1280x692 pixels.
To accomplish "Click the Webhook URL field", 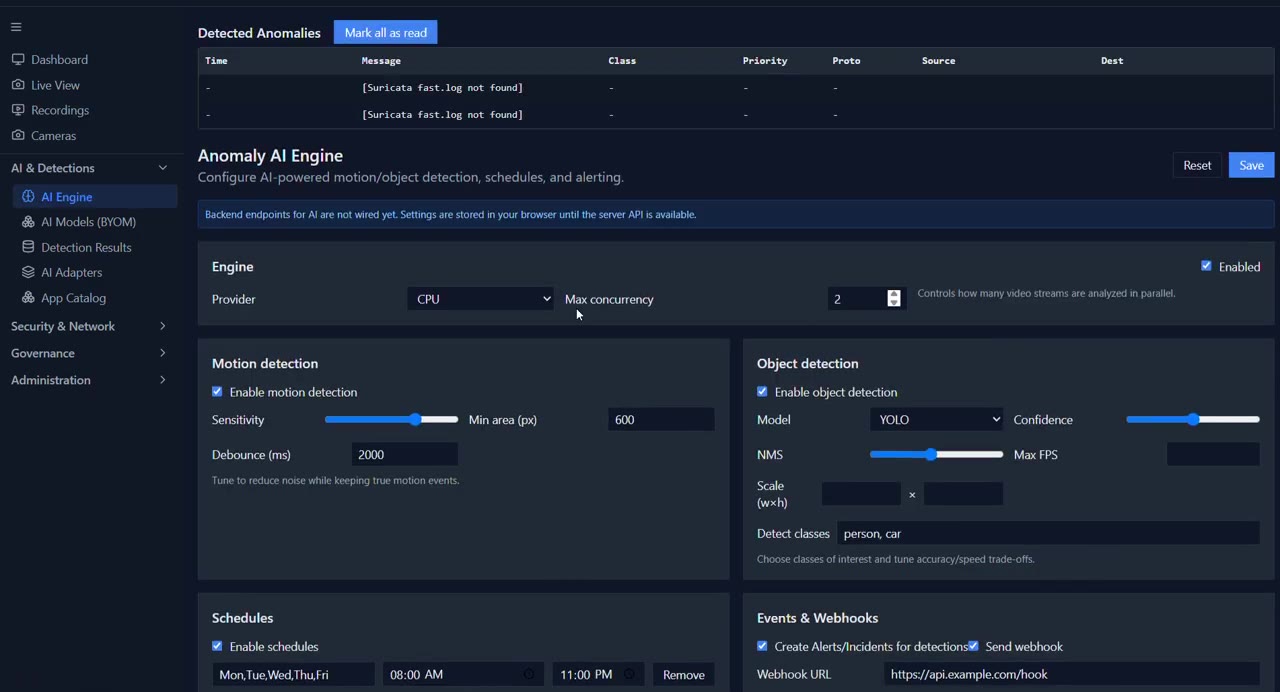I will tap(1072, 674).
